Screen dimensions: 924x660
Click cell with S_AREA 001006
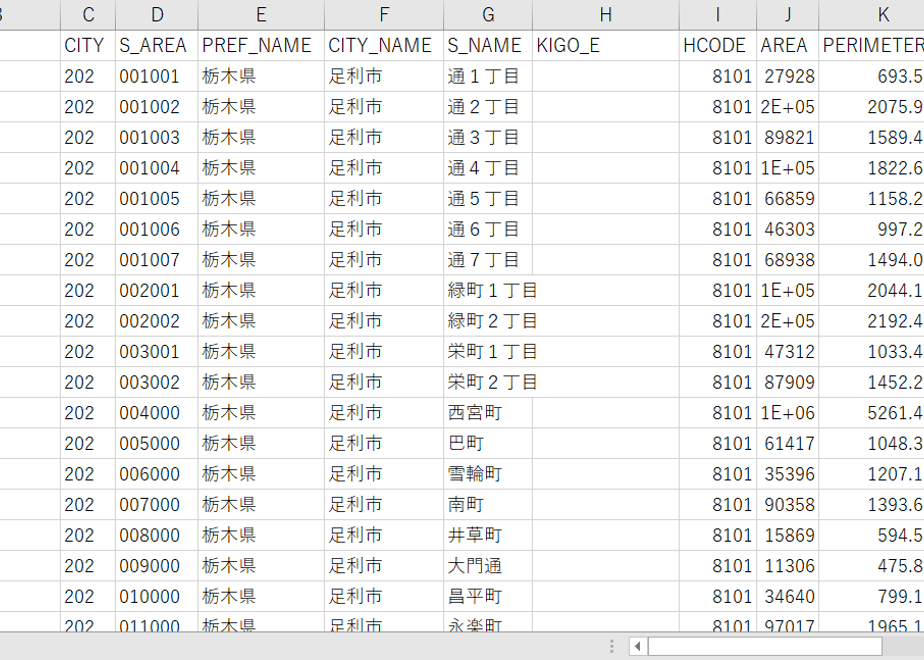(157, 229)
